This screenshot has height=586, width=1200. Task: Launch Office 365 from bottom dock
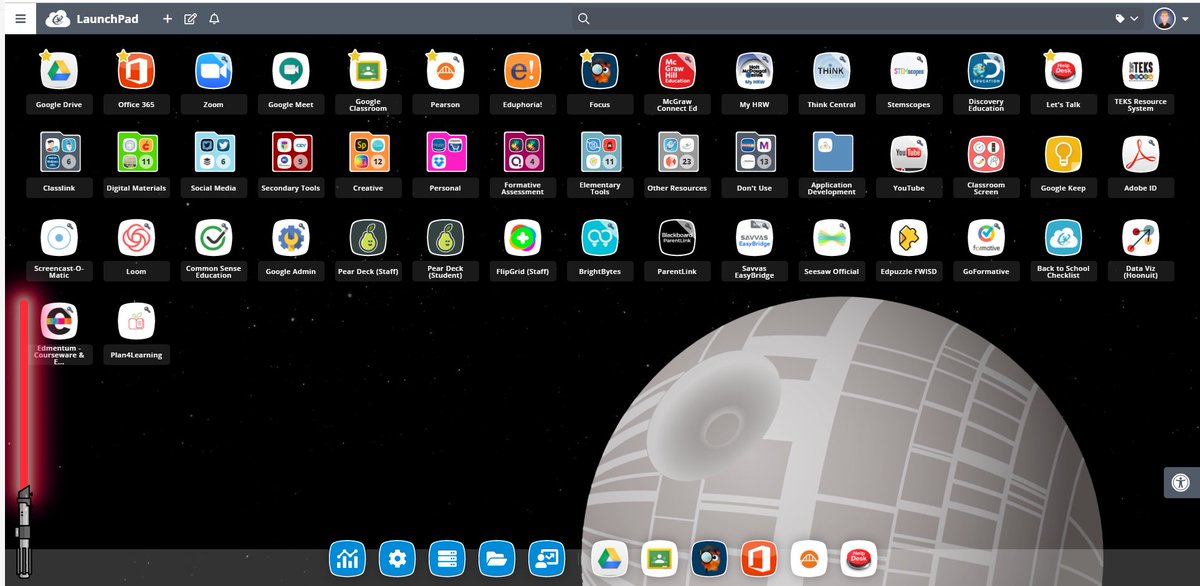759,558
